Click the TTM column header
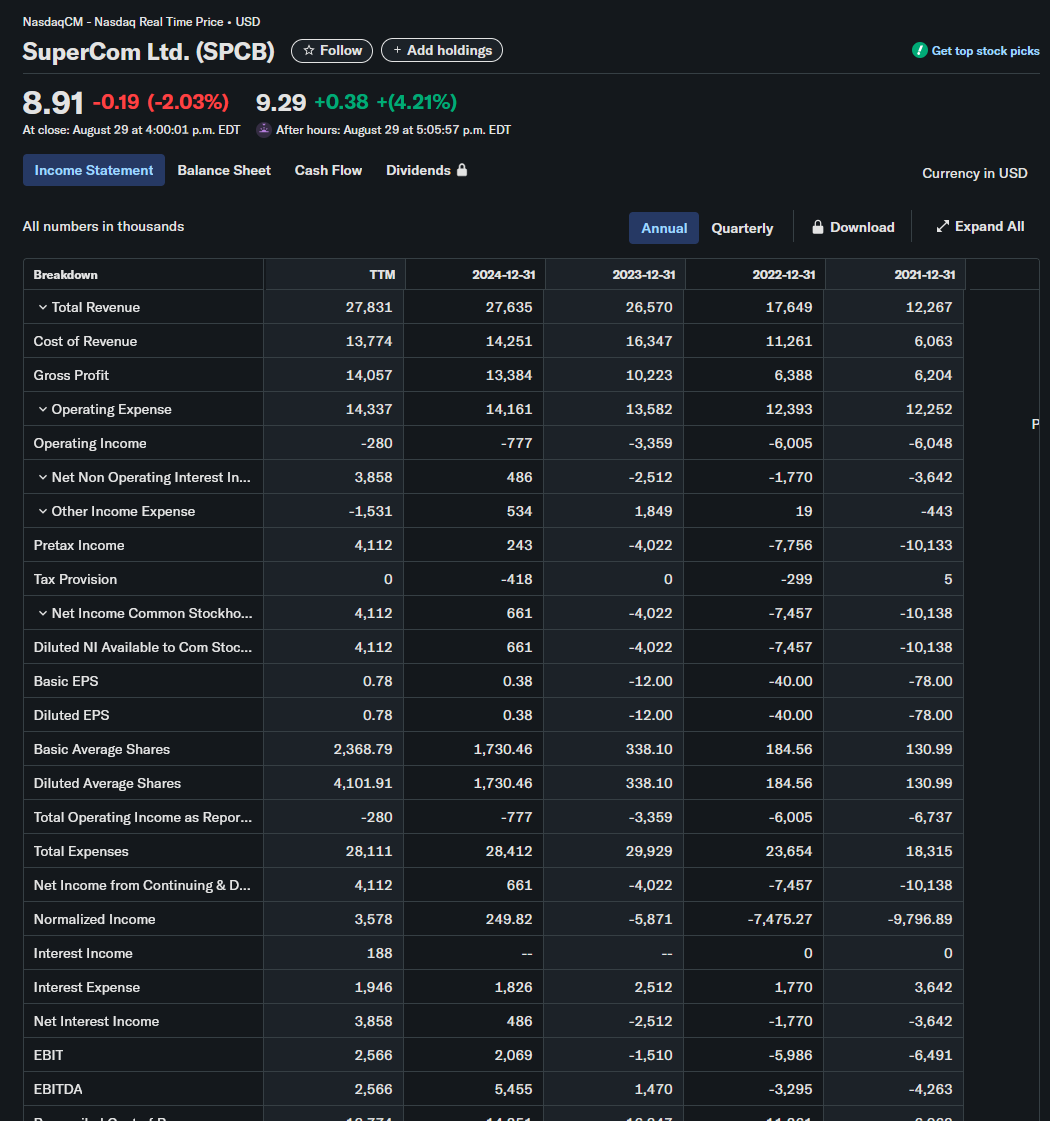This screenshot has height=1121, width=1050. click(382, 275)
